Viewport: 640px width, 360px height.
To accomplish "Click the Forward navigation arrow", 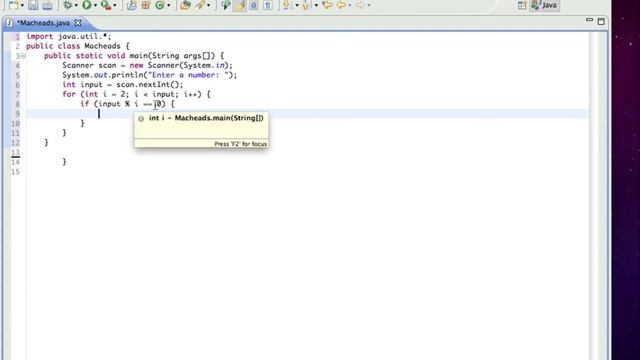I will 360,5.
